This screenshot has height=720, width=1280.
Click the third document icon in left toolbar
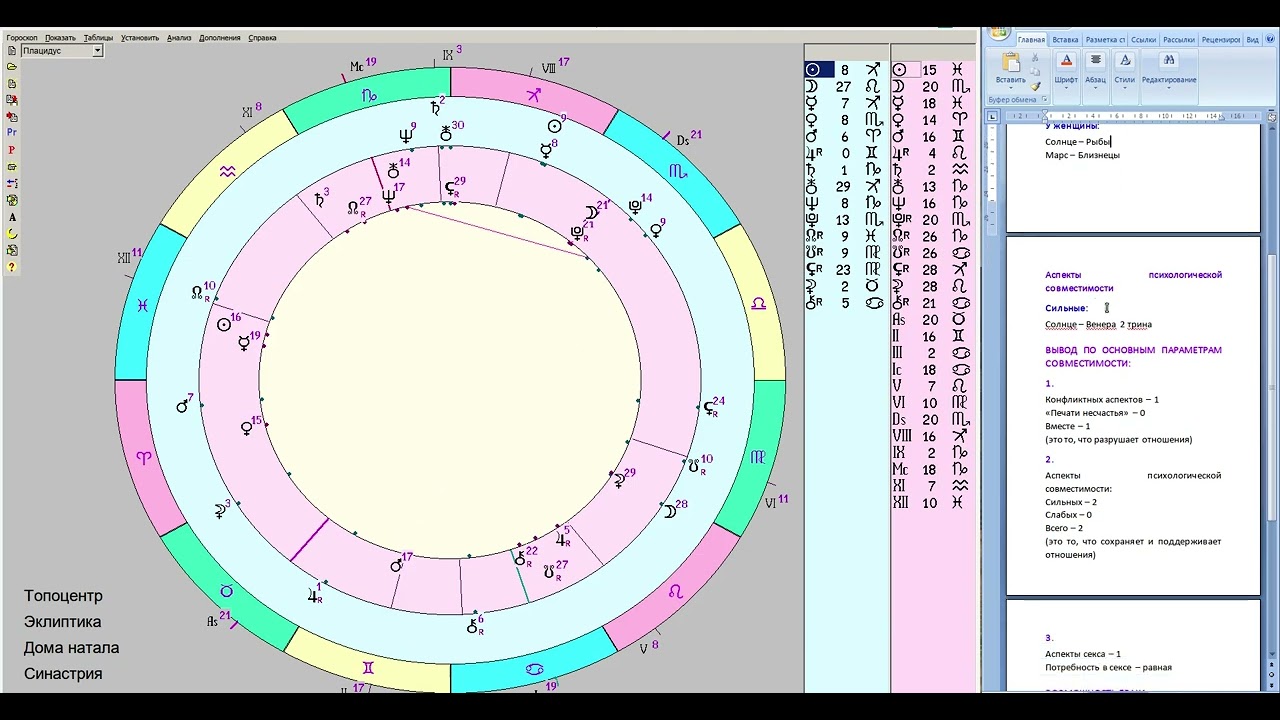click(x=12, y=84)
